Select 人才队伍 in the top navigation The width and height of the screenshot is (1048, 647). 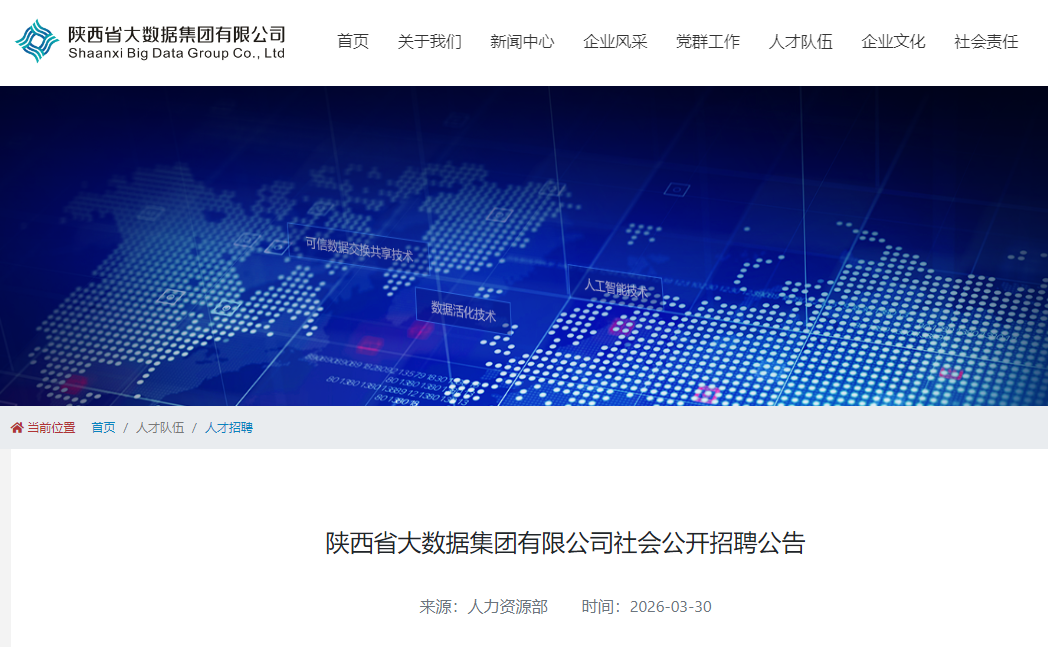pyautogui.click(x=801, y=41)
